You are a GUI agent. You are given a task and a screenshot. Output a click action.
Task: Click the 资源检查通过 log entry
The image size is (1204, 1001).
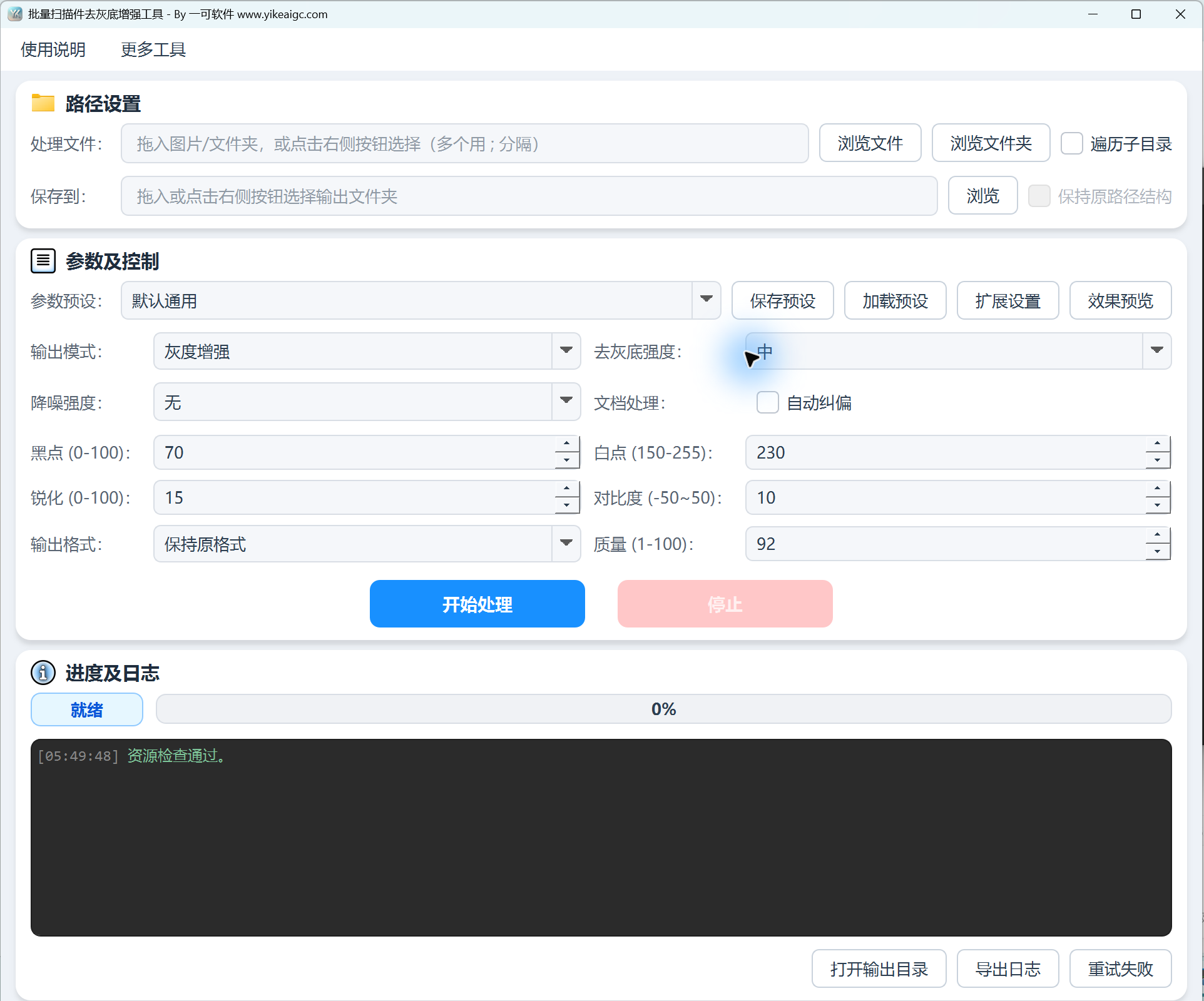tap(176, 756)
